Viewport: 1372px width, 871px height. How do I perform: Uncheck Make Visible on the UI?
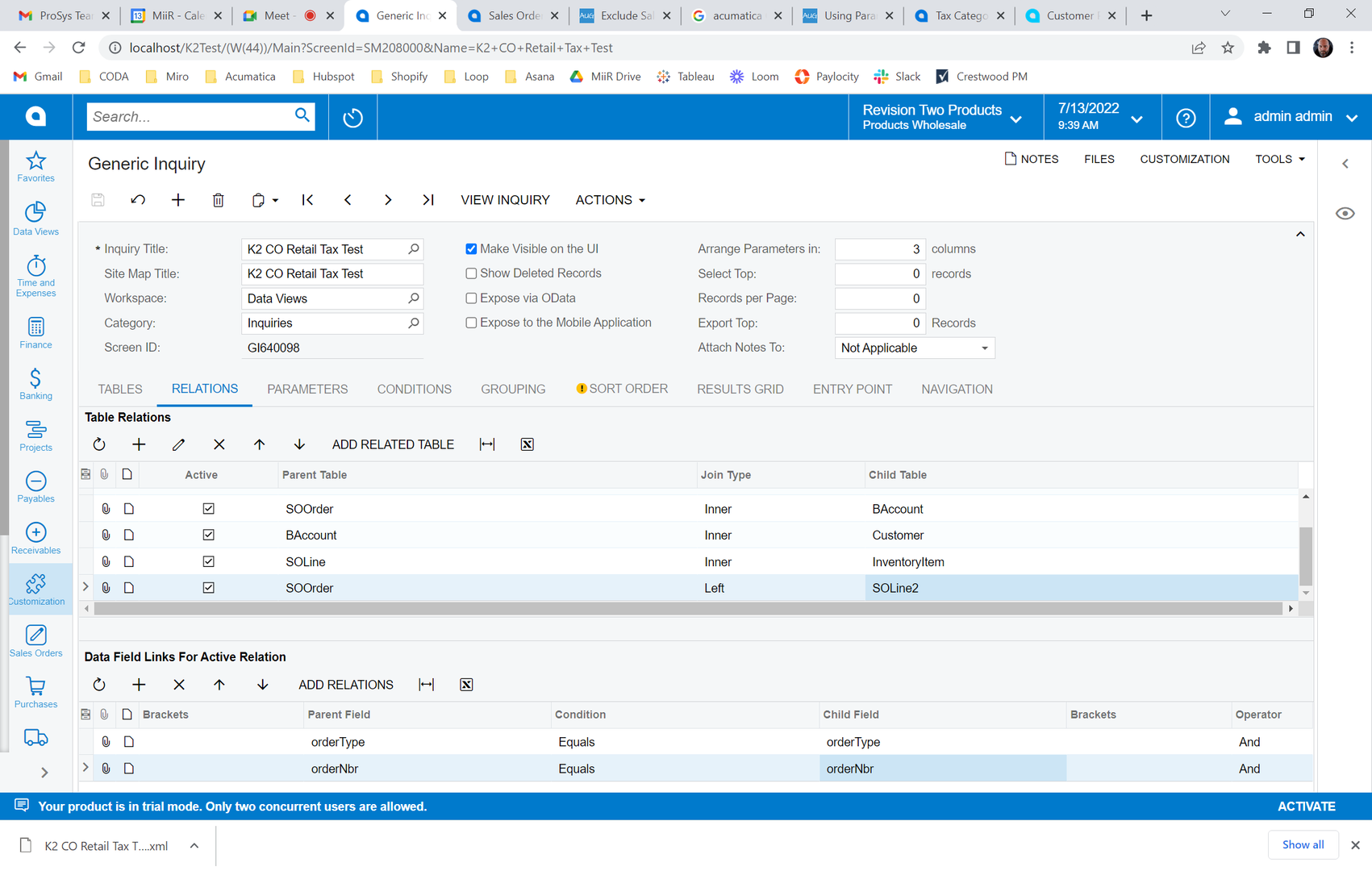[471, 249]
